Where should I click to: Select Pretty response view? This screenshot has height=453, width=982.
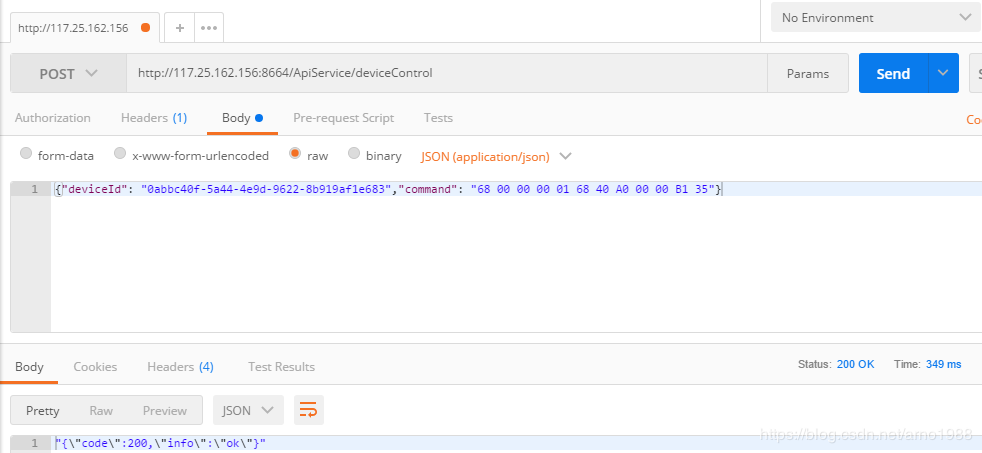click(43, 410)
